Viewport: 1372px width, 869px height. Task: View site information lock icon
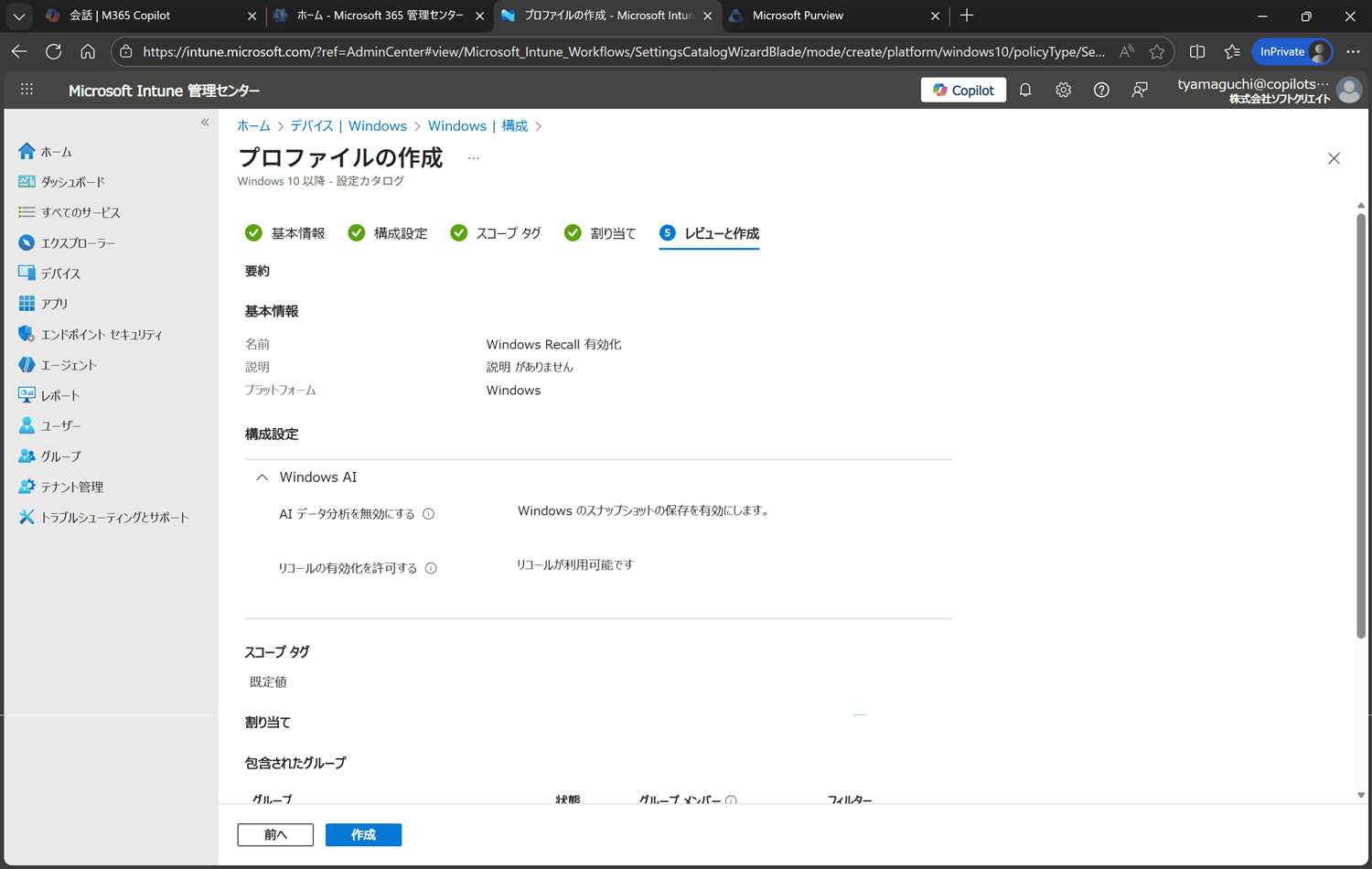coord(126,52)
